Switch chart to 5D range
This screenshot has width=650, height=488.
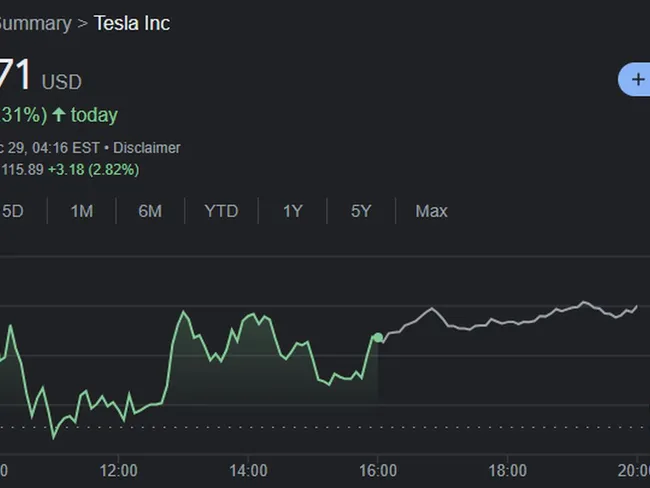click(13, 211)
